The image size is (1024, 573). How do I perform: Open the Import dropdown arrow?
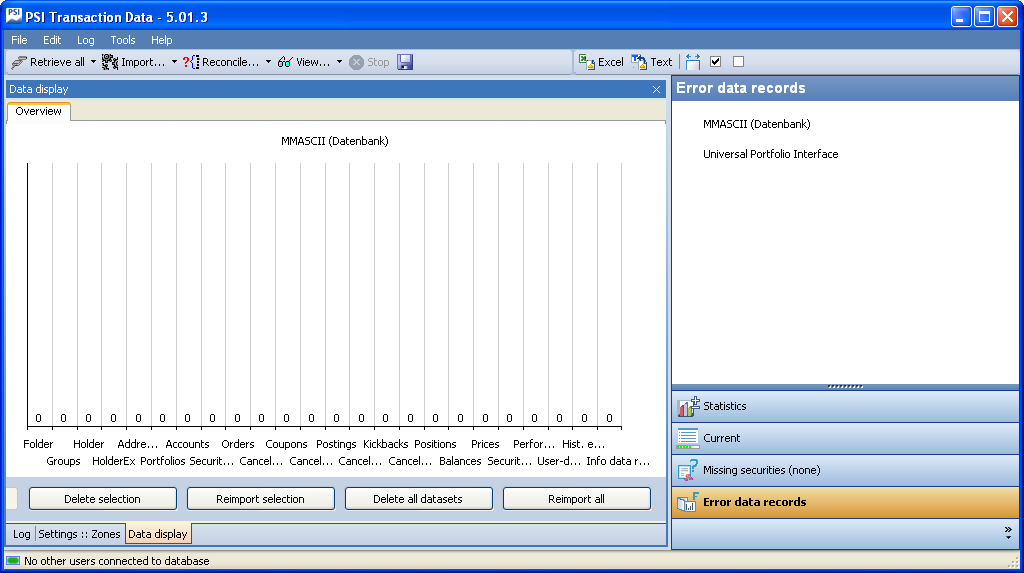point(174,62)
